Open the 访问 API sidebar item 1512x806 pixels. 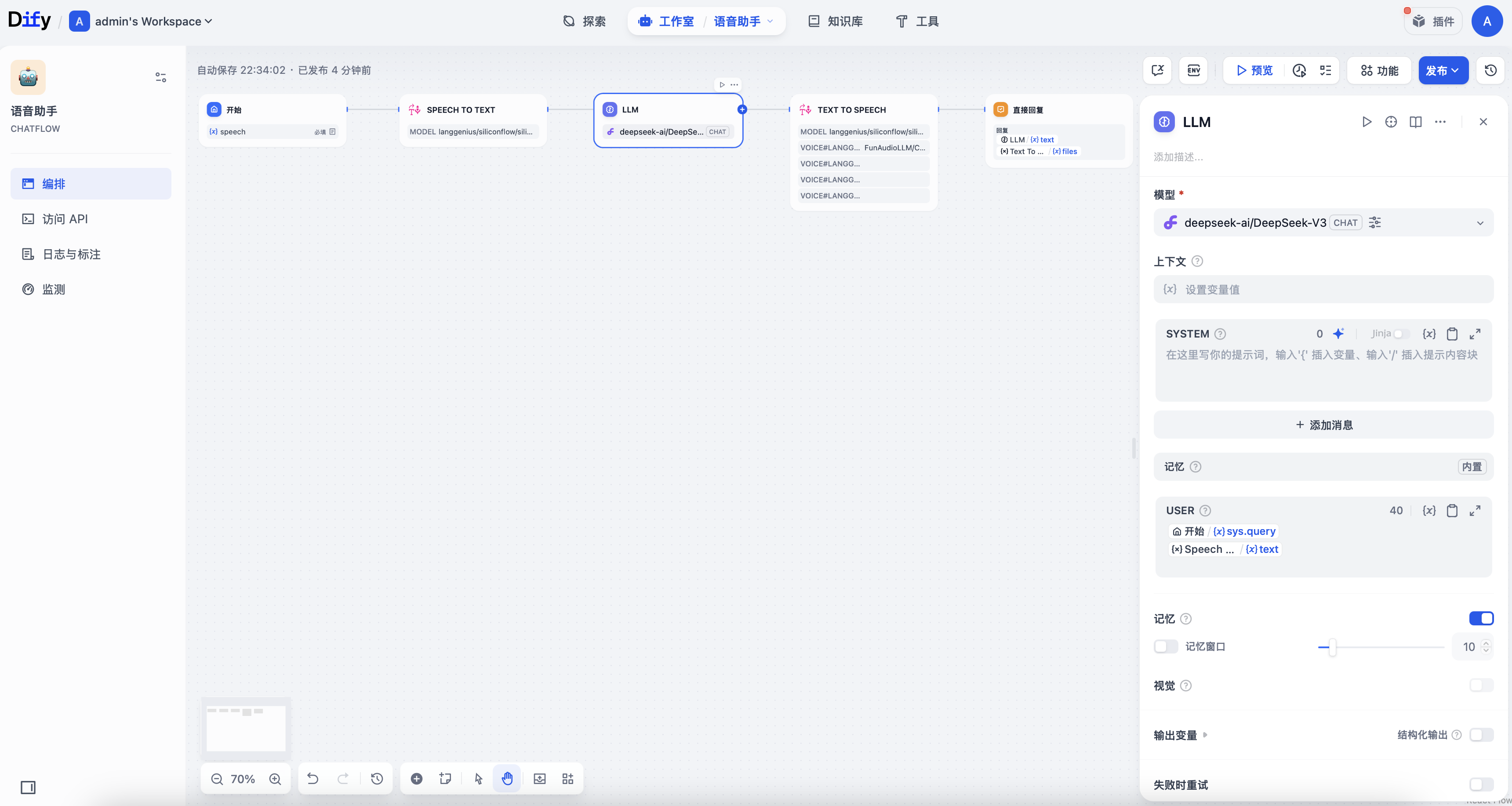[x=65, y=219]
